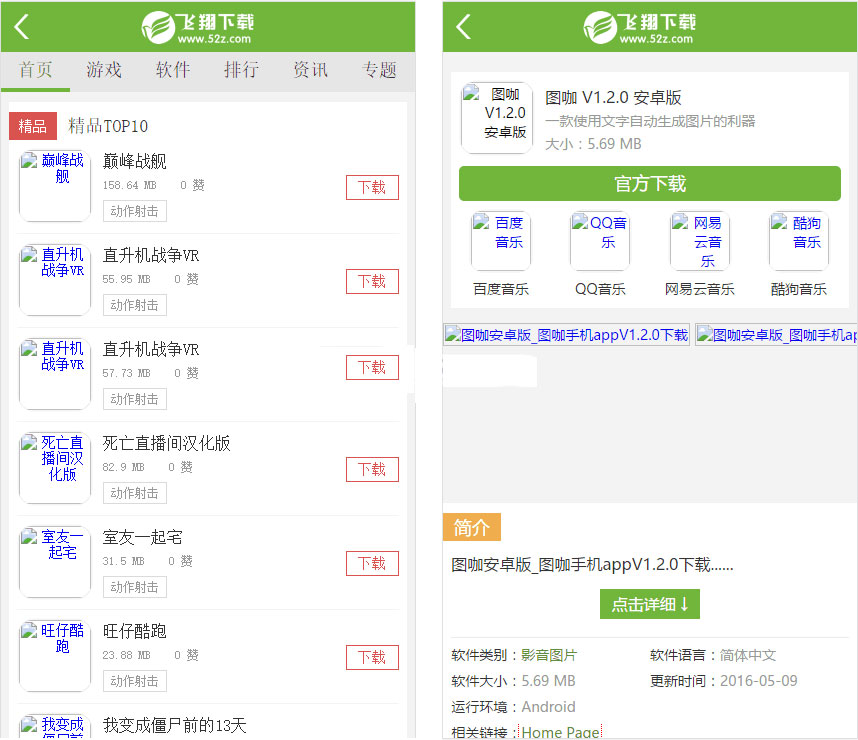Click 动作射击 tag under 巅峰战舰
The image size is (858, 740).
[135, 211]
